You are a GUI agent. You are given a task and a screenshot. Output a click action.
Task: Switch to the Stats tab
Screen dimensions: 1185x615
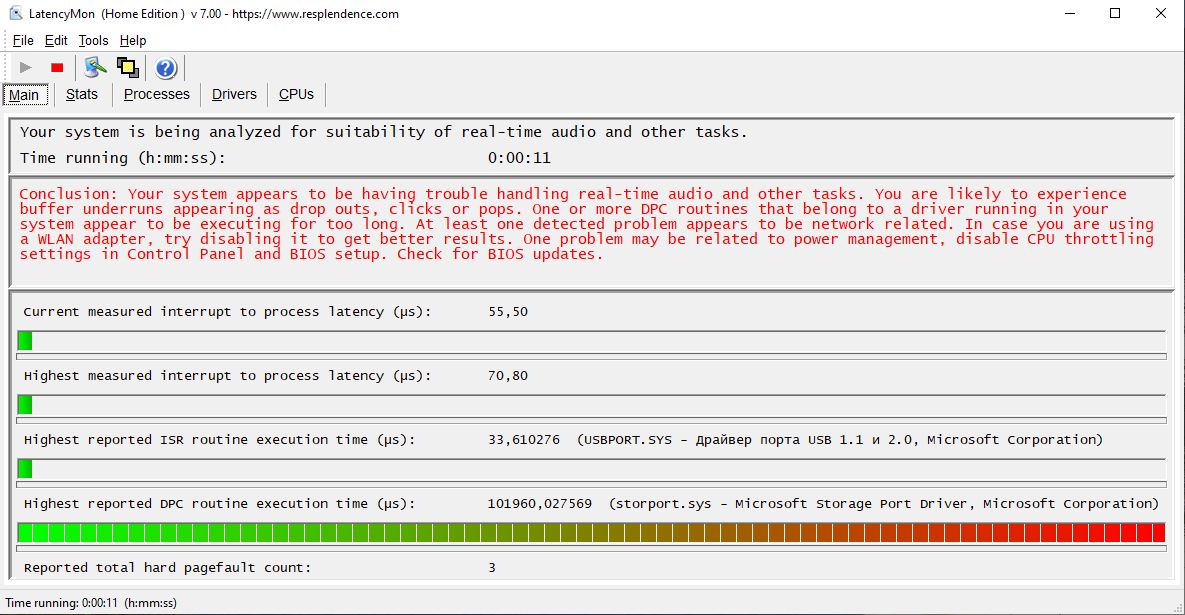(x=82, y=94)
